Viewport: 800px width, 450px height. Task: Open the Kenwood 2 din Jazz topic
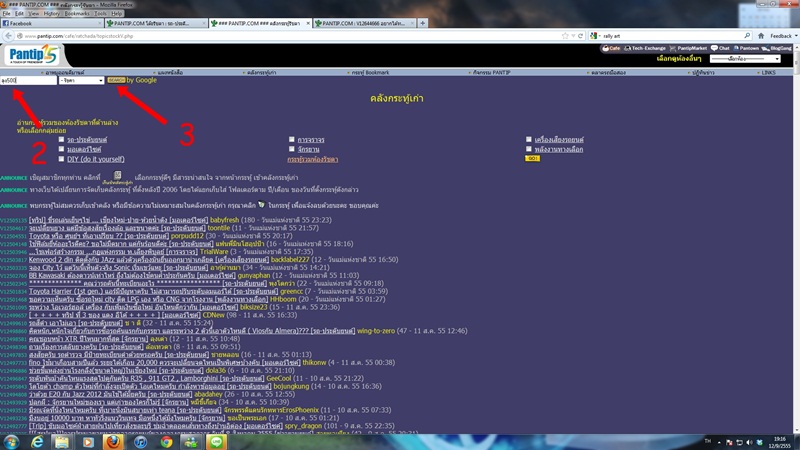click(x=148, y=260)
